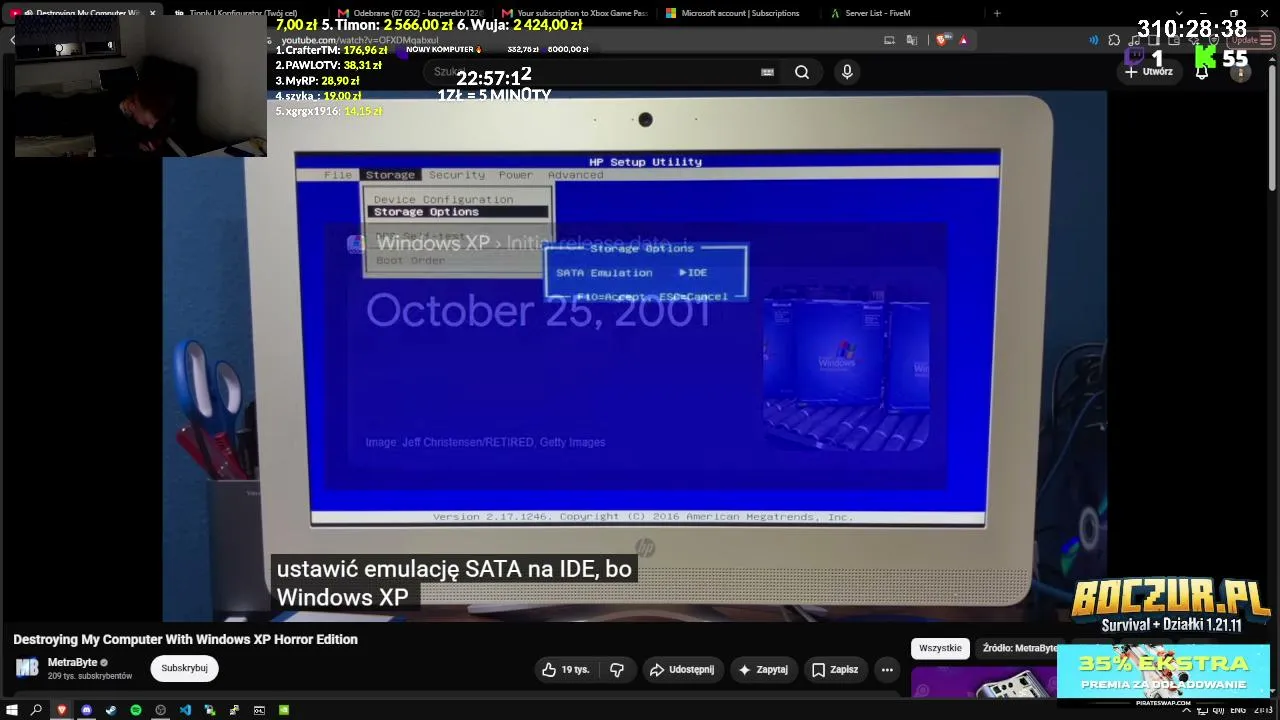Switch to the Server List FiveM tab

902,13
